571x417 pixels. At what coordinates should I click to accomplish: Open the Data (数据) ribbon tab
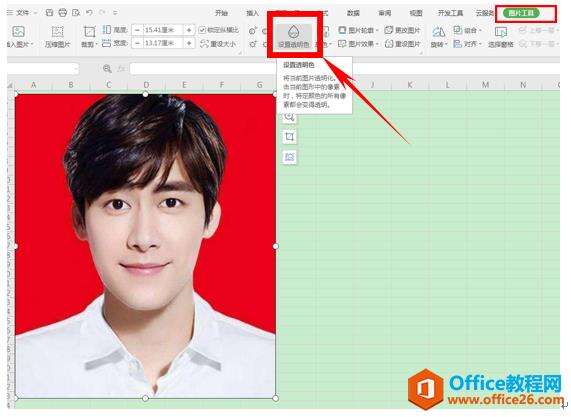[353, 13]
